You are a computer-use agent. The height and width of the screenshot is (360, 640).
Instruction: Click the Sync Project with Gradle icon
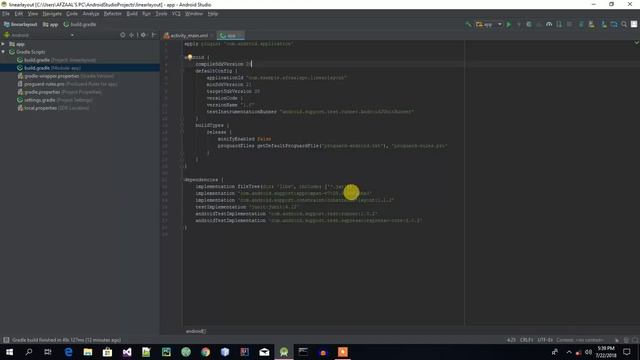point(581,24)
